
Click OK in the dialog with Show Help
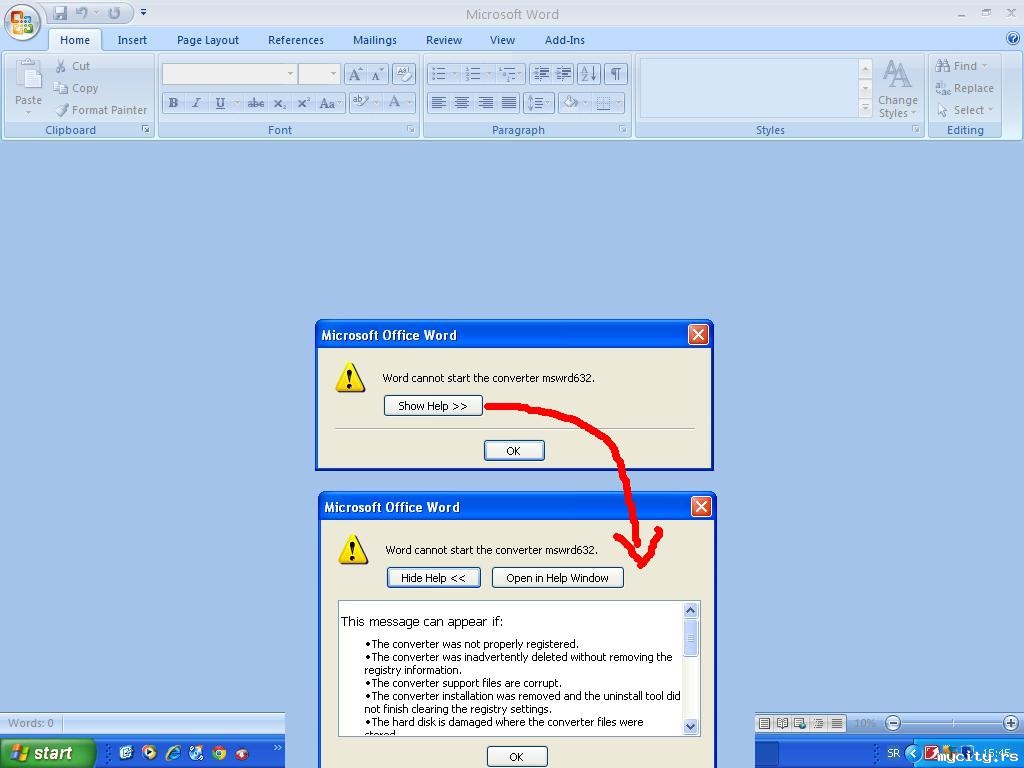[x=514, y=451]
